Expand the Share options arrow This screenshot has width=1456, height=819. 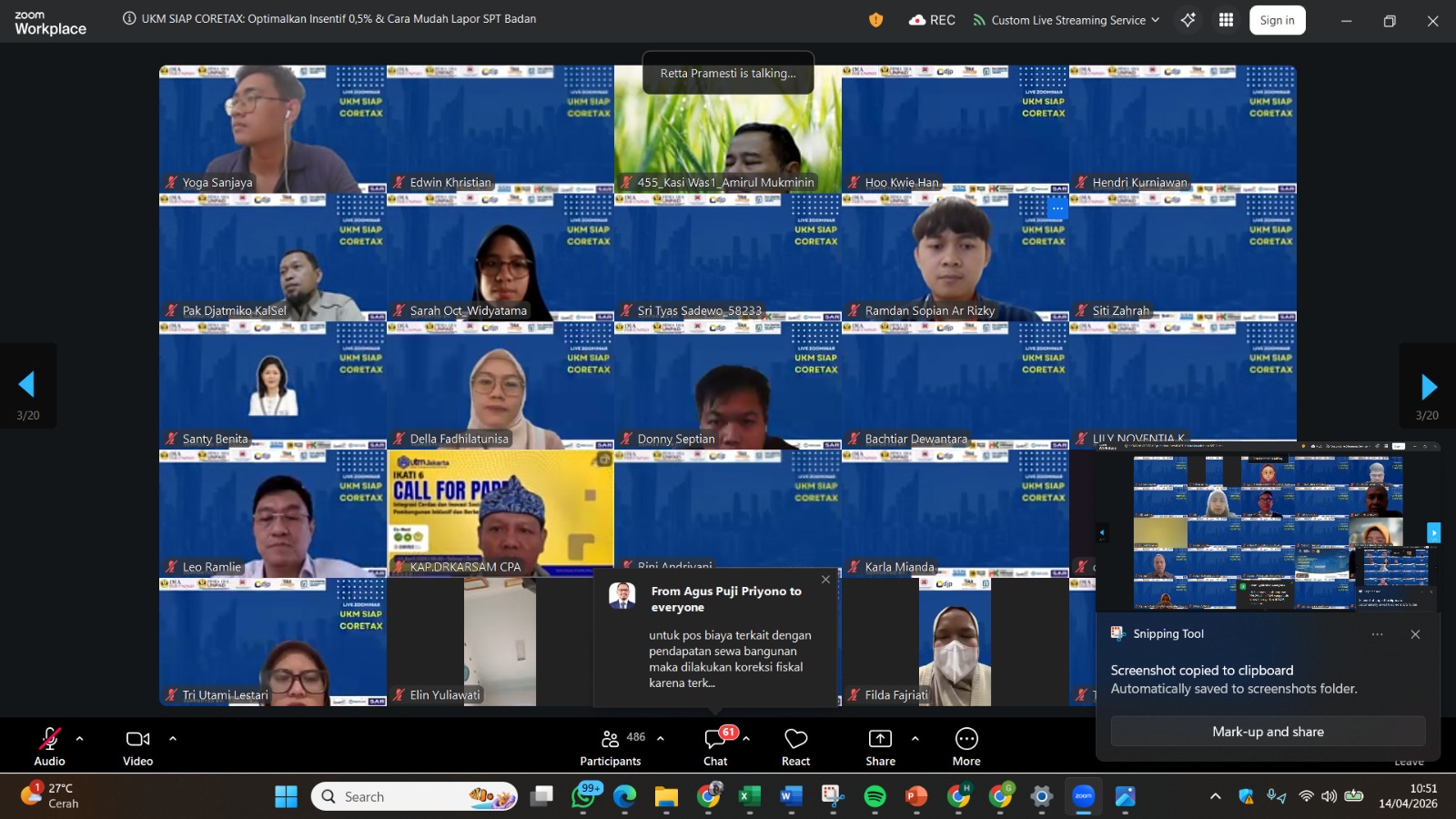(x=915, y=739)
